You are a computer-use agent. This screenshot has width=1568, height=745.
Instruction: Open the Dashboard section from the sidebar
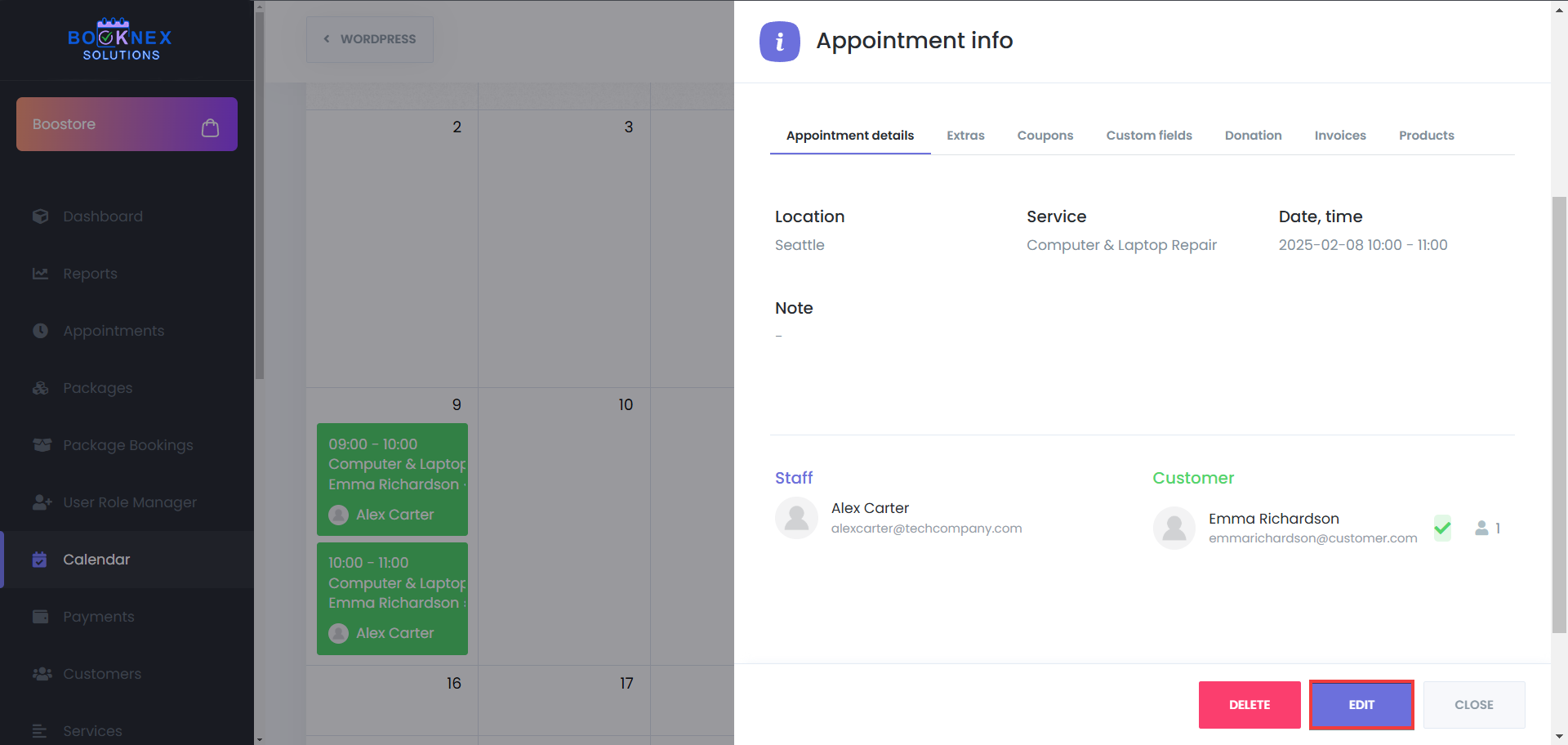coord(41,216)
